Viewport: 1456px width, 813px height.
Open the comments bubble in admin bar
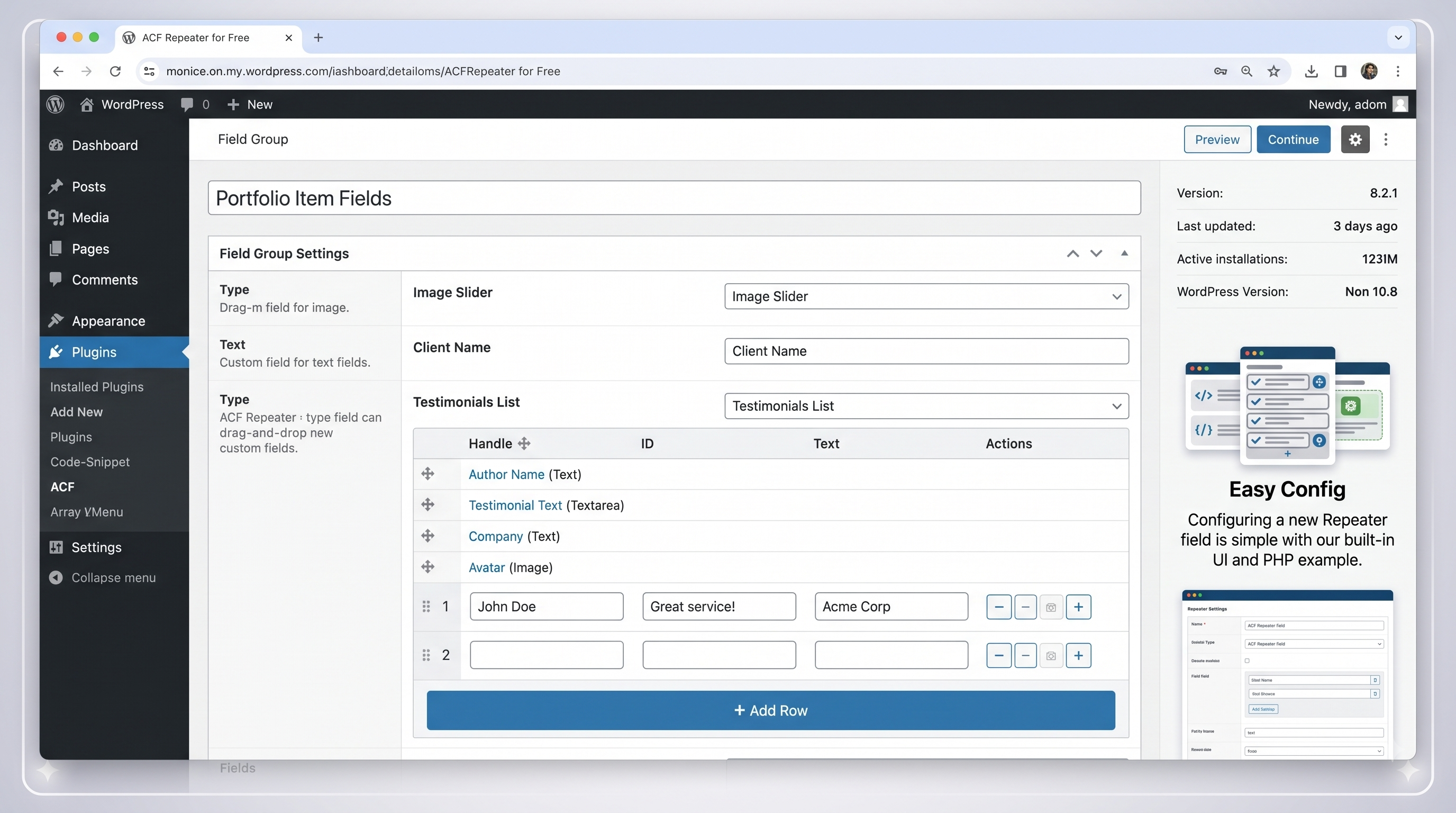(x=187, y=105)
